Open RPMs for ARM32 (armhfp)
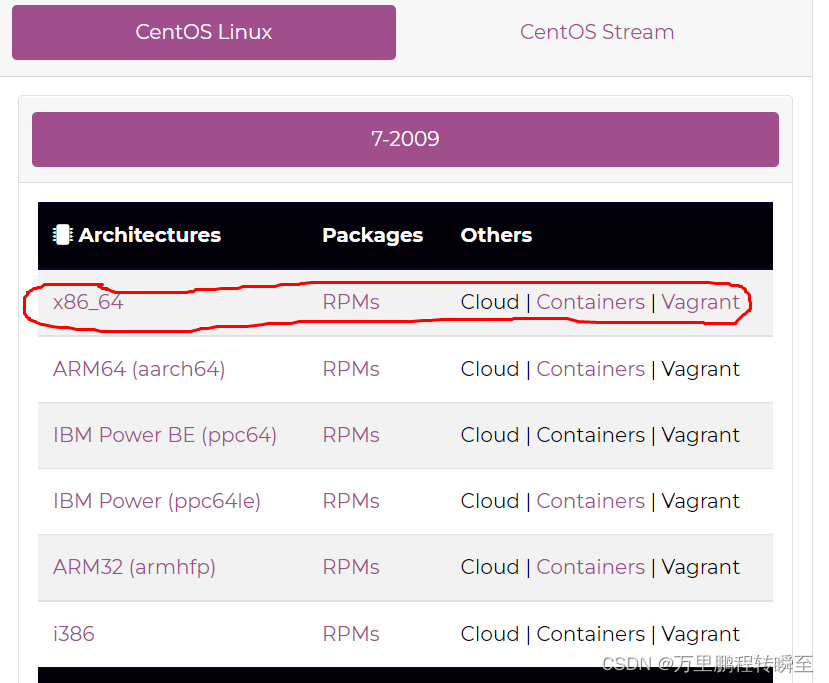The image size is (829, 683). click(x=351, y=567)
